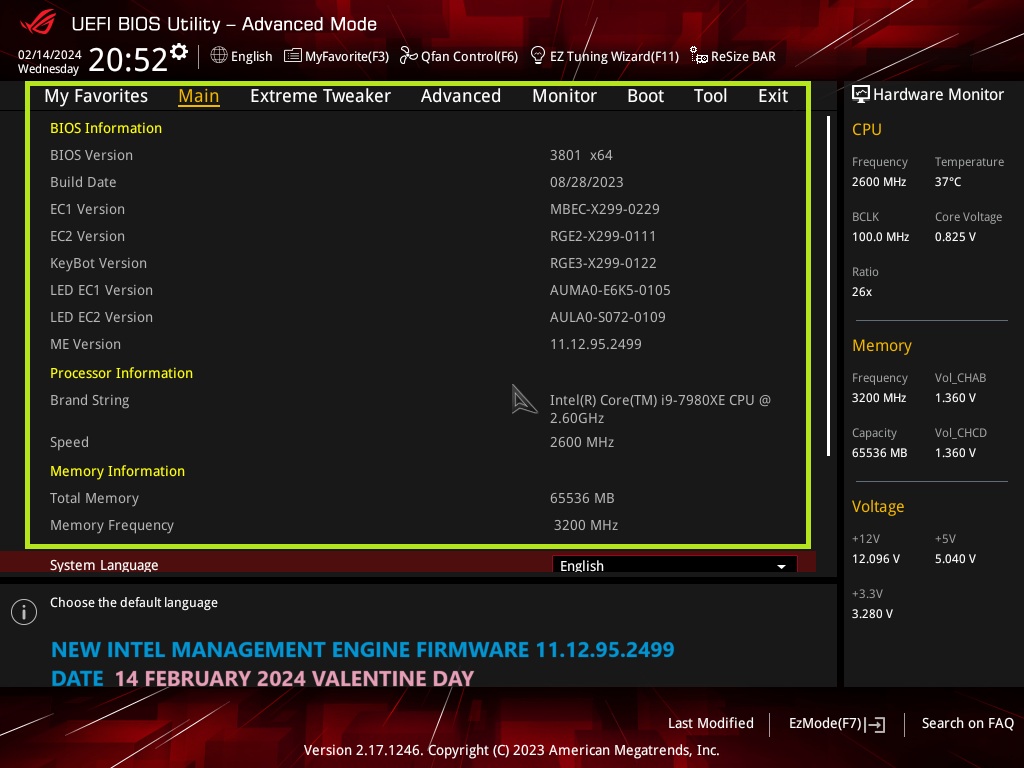The height and width of the screenshot is (768, 1024).
Task: Click the CPU Ratio value 26x
Action: click(x=862, y=292)
